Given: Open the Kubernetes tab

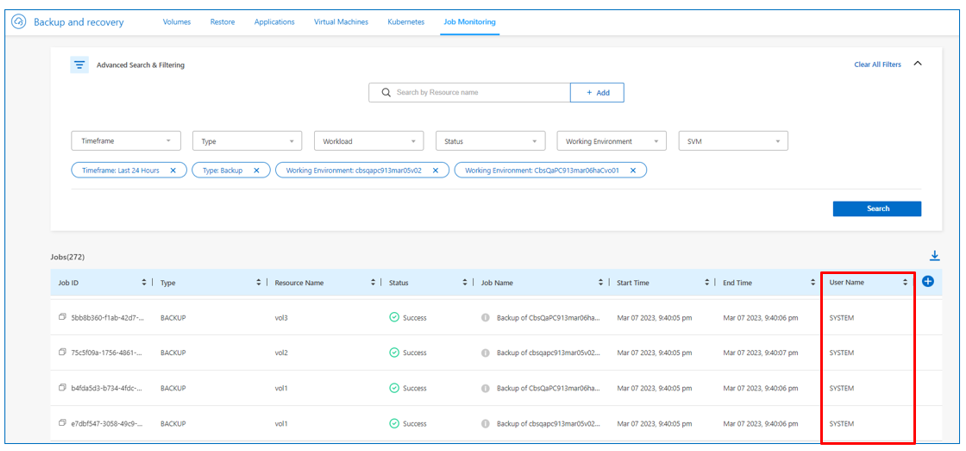Looking at the screenshot, I should (x=406, y=21).
